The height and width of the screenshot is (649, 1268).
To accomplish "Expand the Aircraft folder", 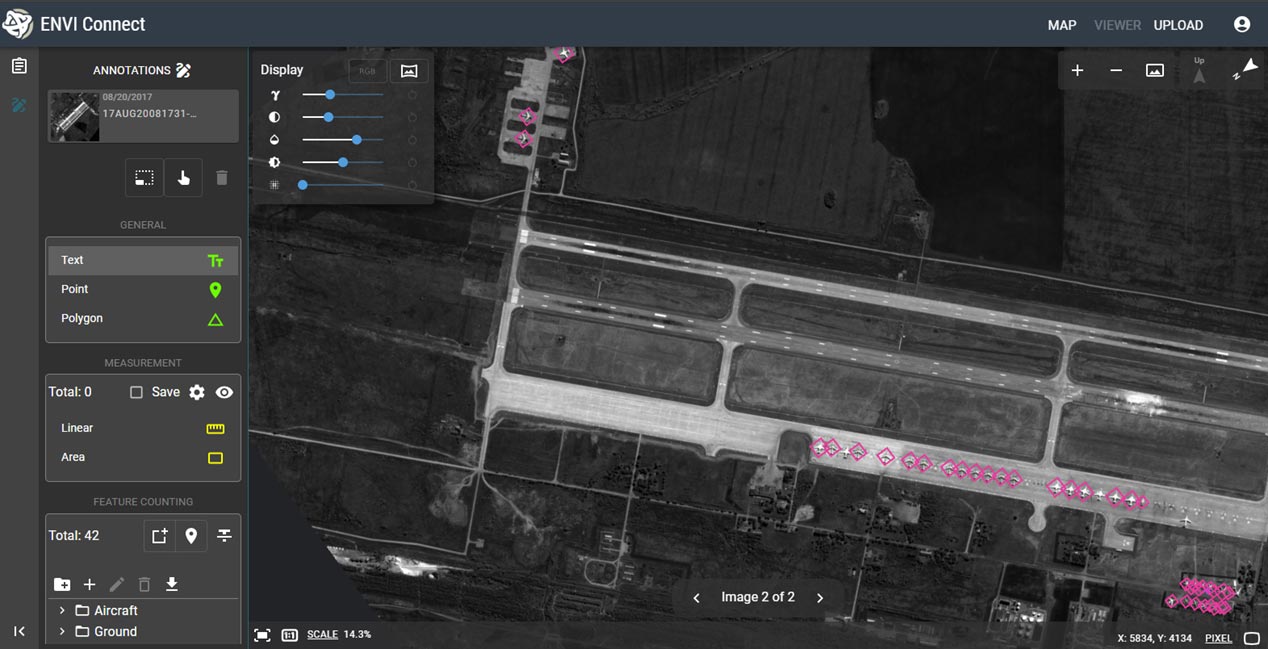I will coord(62,610).
